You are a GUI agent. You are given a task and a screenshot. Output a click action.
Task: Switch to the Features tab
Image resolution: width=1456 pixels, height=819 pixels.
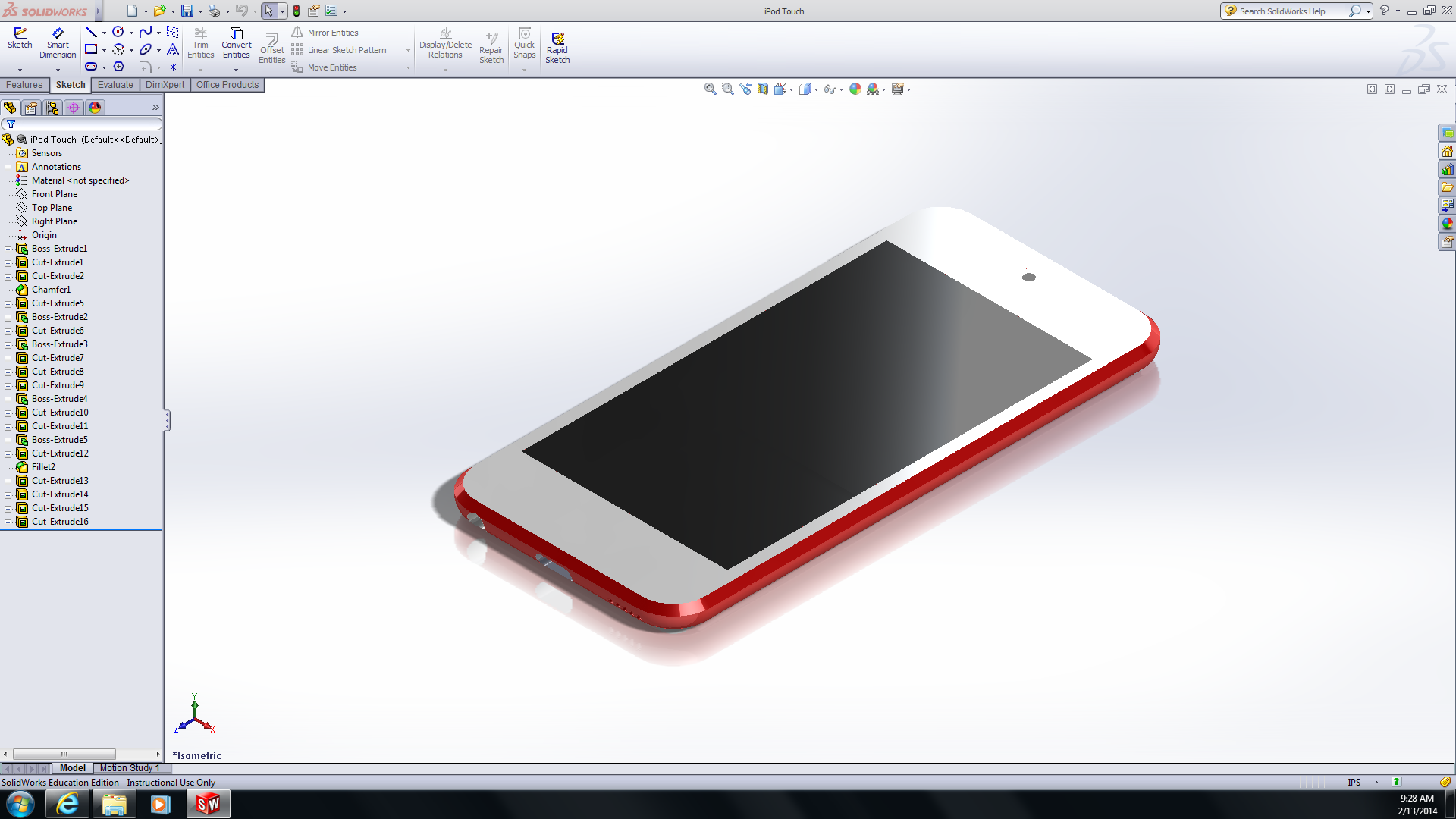[x=24, y=85]
